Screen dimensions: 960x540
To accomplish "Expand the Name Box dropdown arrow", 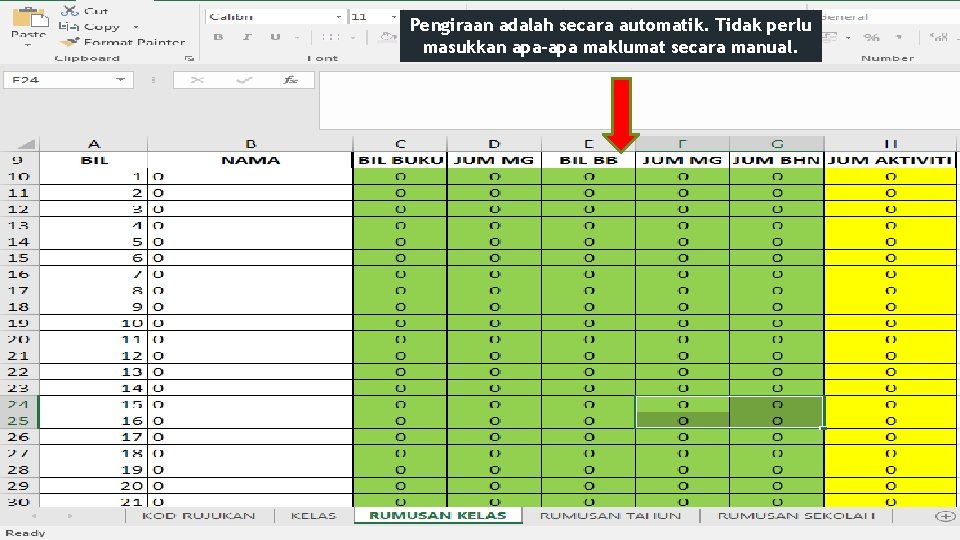I will pos(120,80).
